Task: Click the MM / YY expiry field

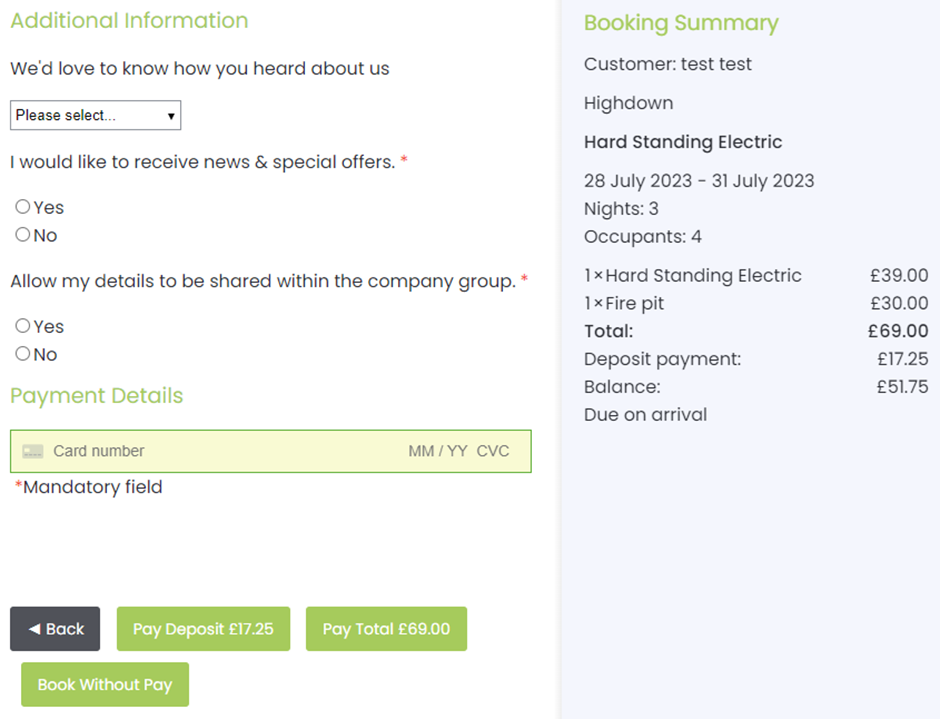Action: 437,451
